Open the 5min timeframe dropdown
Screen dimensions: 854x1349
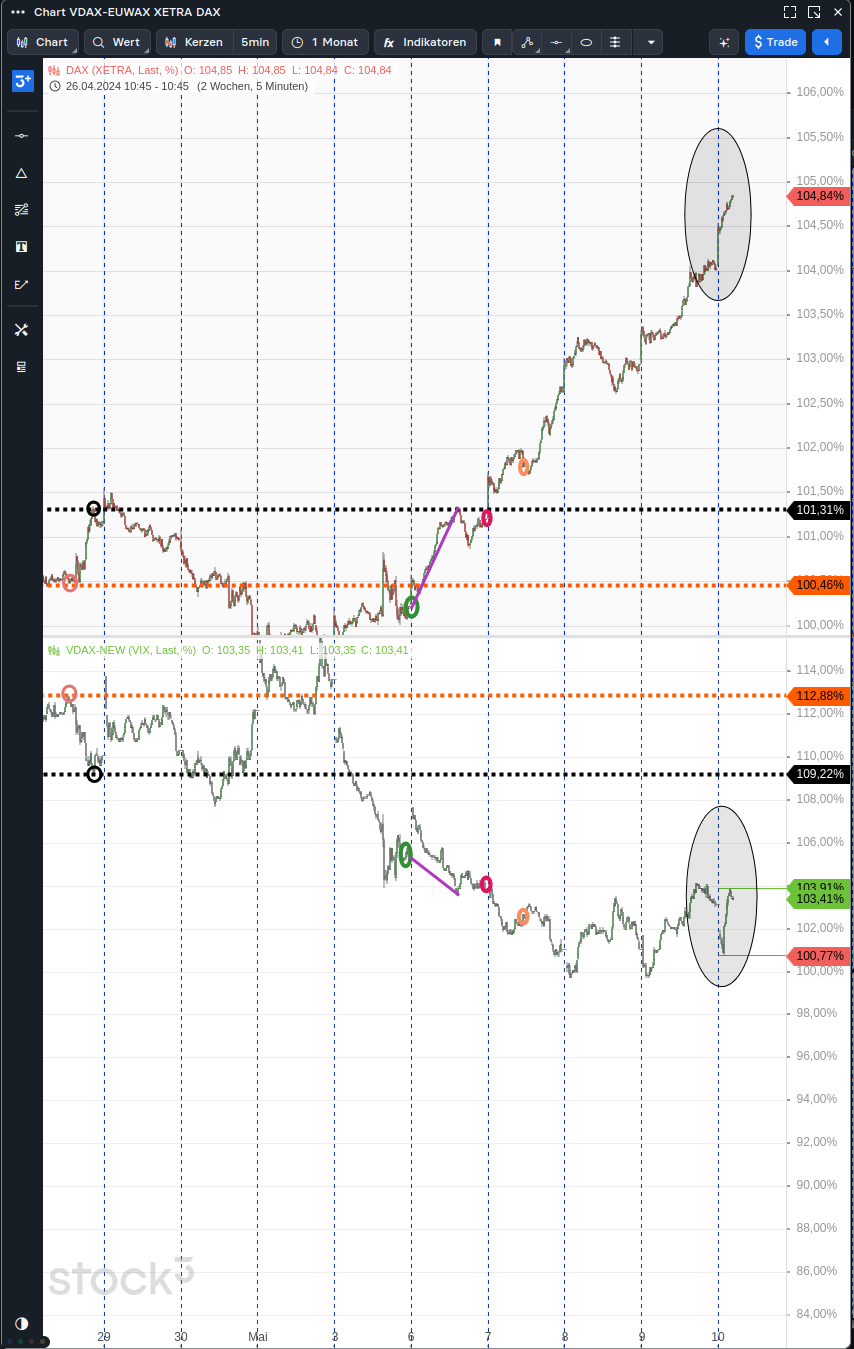tap(255, 42)
